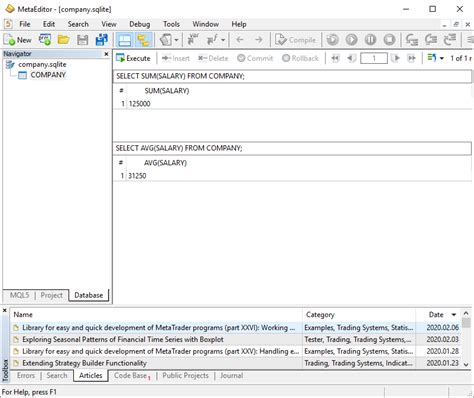Image resolution: width=474 pixels, height=398 pixels.
Task: Execute the SQL query
Action: (134, 58)
